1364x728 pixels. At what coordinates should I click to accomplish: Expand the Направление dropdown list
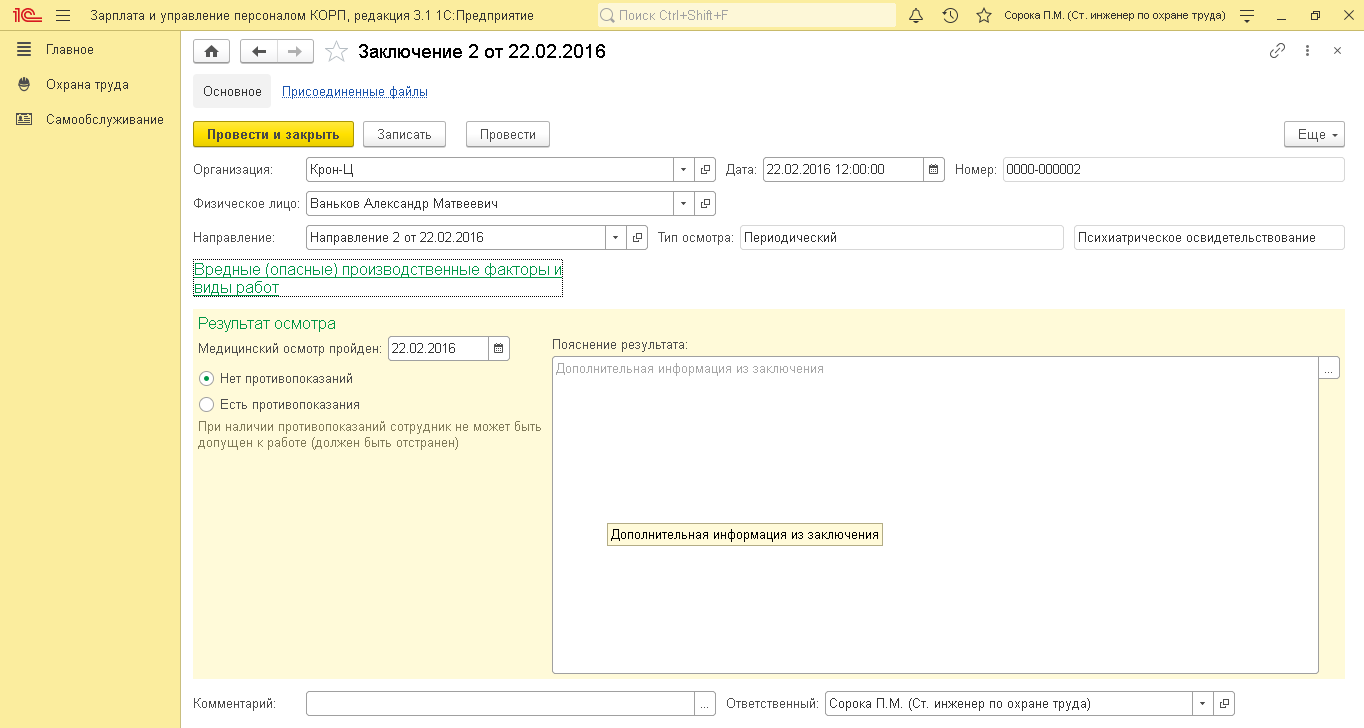click(616, 238)
